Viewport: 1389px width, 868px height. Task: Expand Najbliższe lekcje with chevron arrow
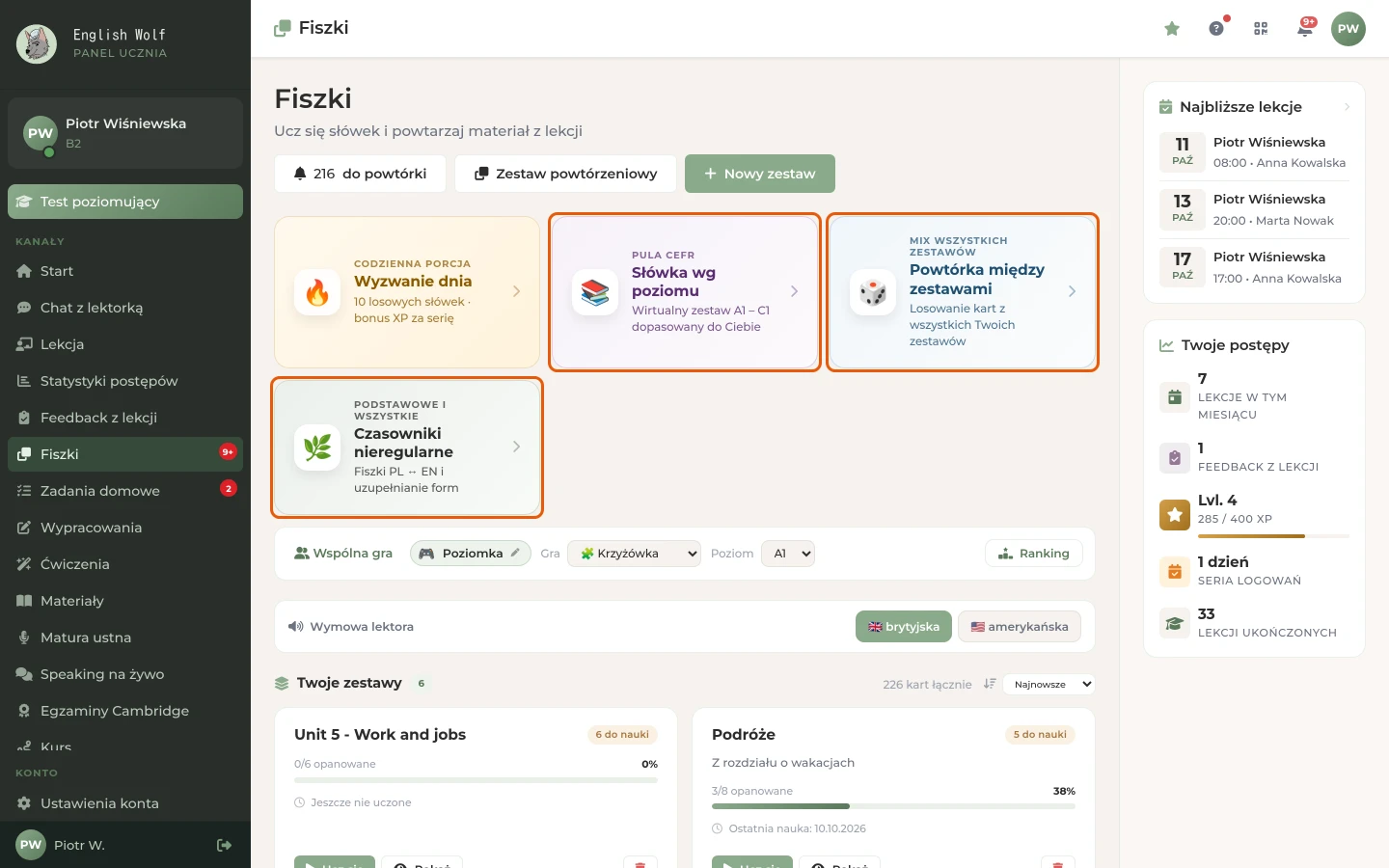click(x=1347, y=107)
